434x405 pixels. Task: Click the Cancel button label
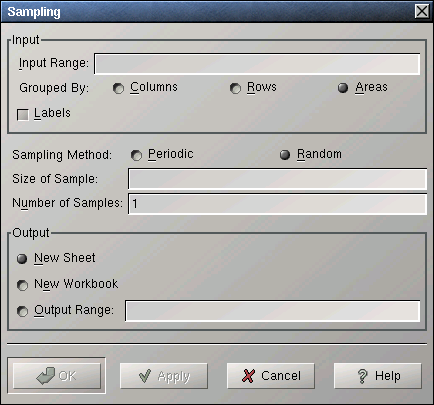(x=281, y=376)
